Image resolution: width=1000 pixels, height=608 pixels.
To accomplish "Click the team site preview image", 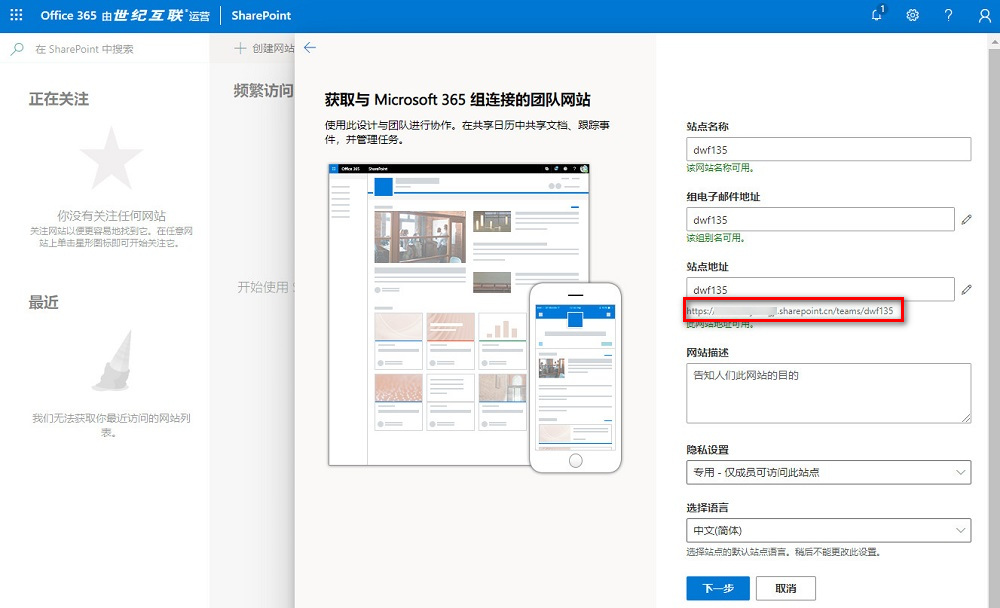I will pos(475,318).
